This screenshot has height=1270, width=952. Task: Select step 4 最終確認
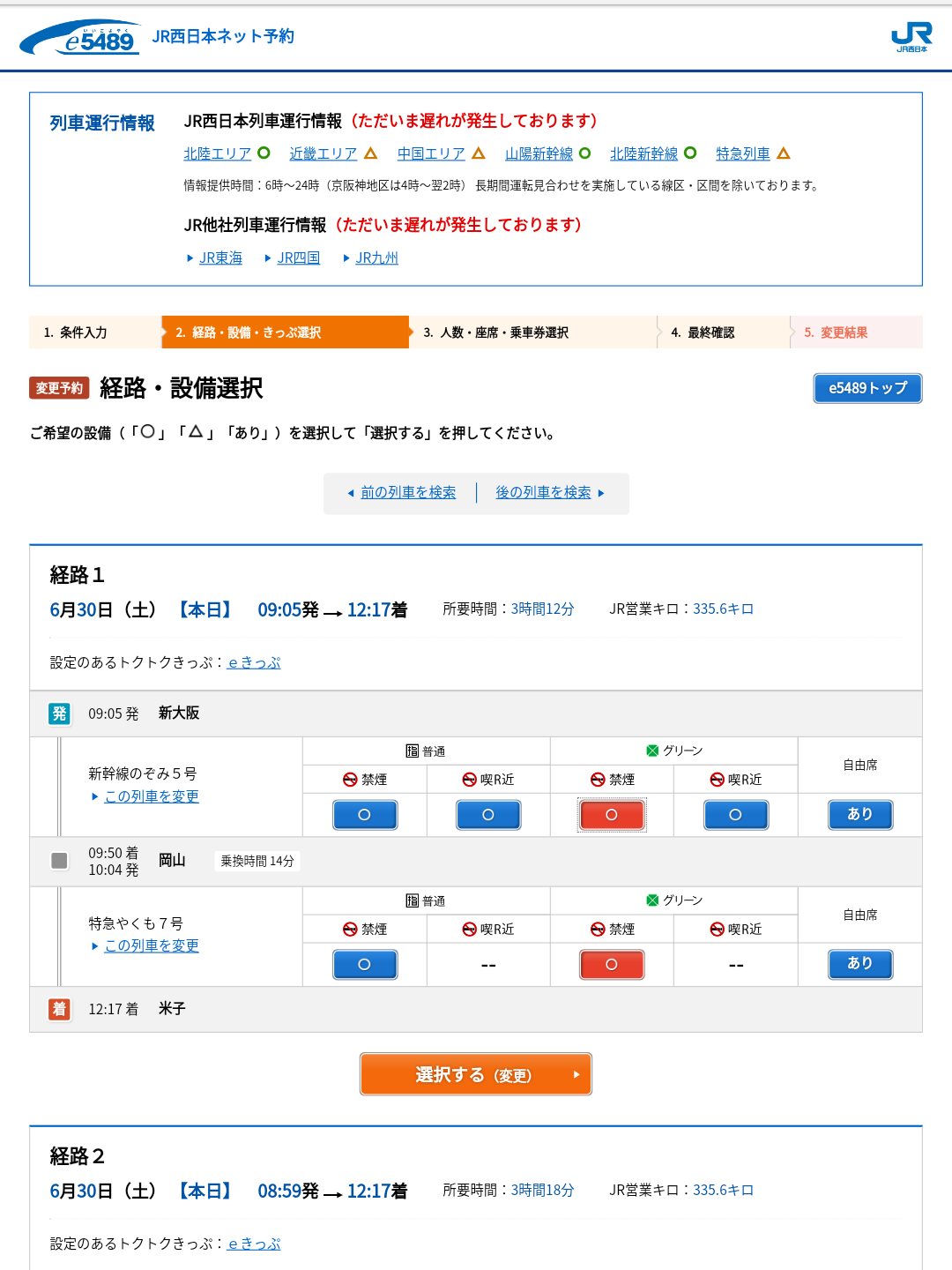pos(723,332)
